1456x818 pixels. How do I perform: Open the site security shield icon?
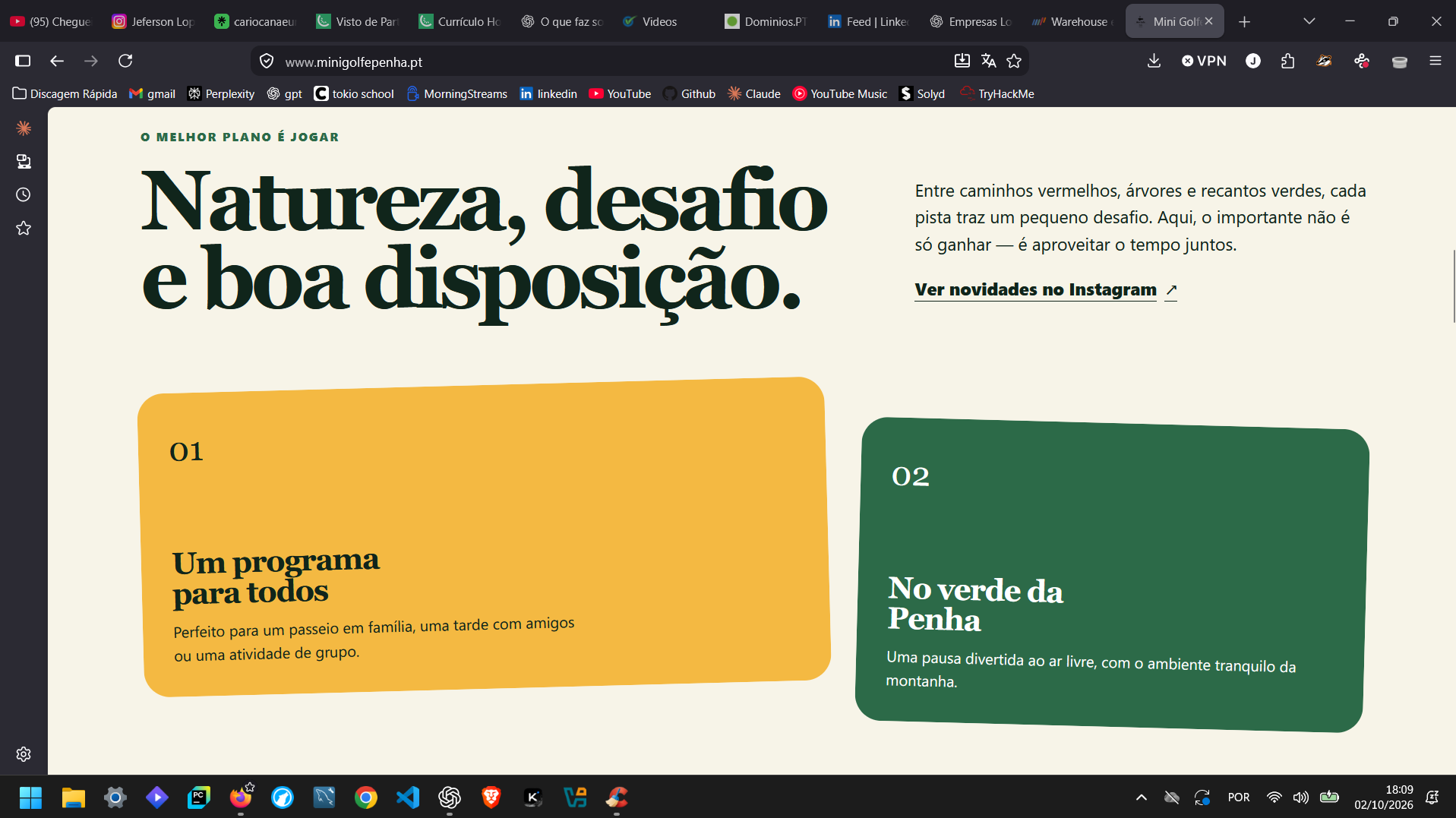(267, 62)
